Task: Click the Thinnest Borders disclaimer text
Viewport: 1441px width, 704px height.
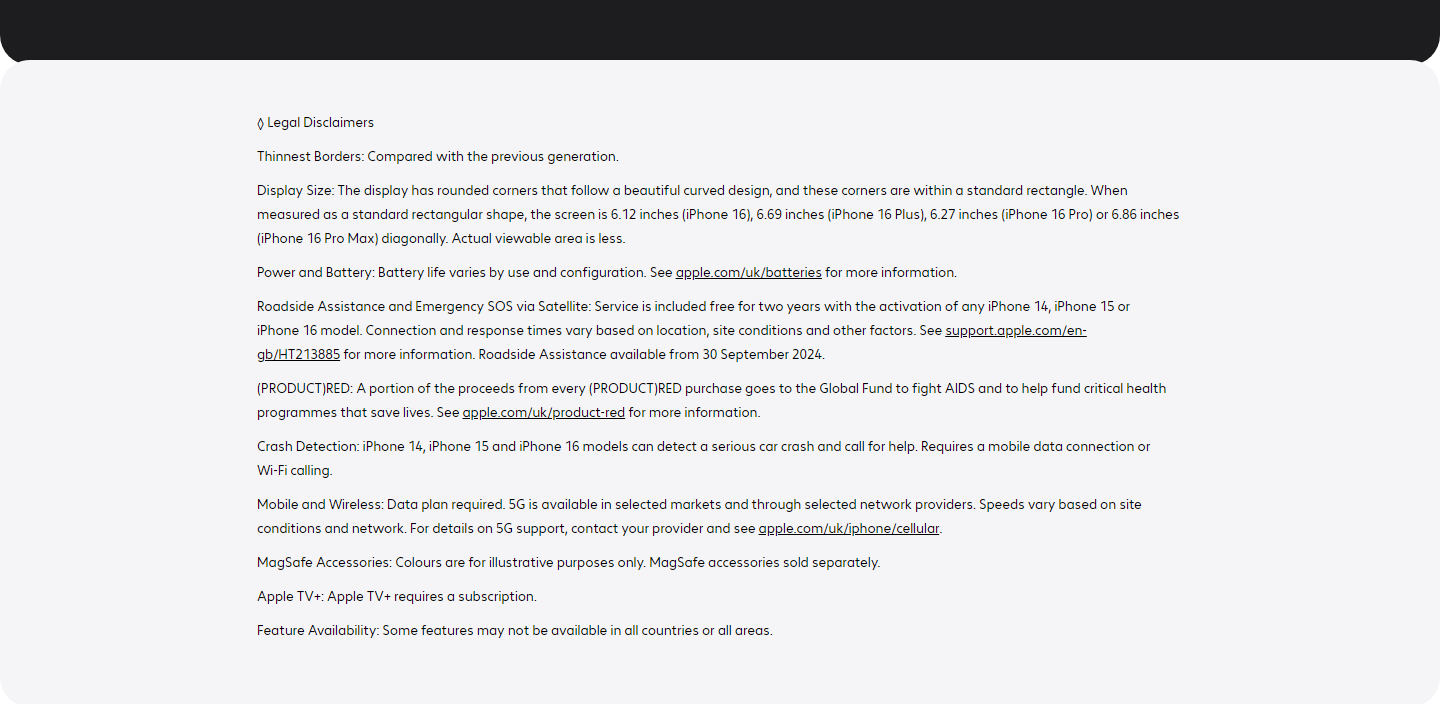Action: tap(438, 156)
